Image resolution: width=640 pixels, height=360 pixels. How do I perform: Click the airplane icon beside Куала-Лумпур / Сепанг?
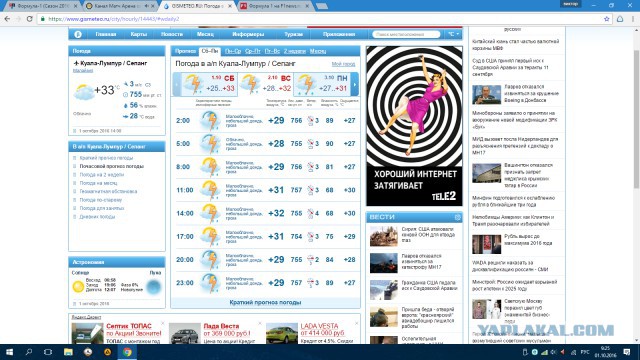(x=76, y=63)
